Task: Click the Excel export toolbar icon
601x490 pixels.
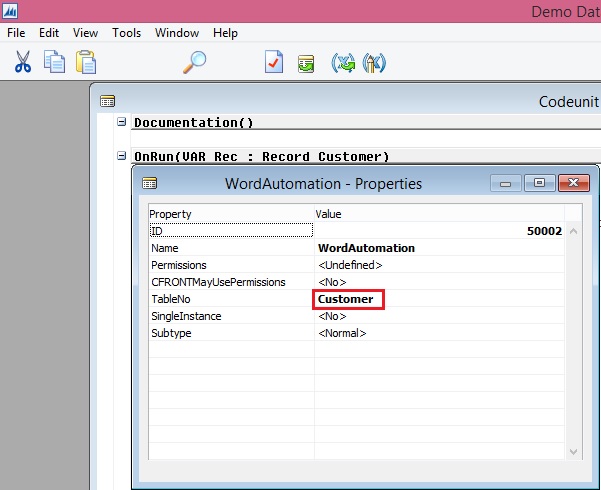Action: [343, 62]
